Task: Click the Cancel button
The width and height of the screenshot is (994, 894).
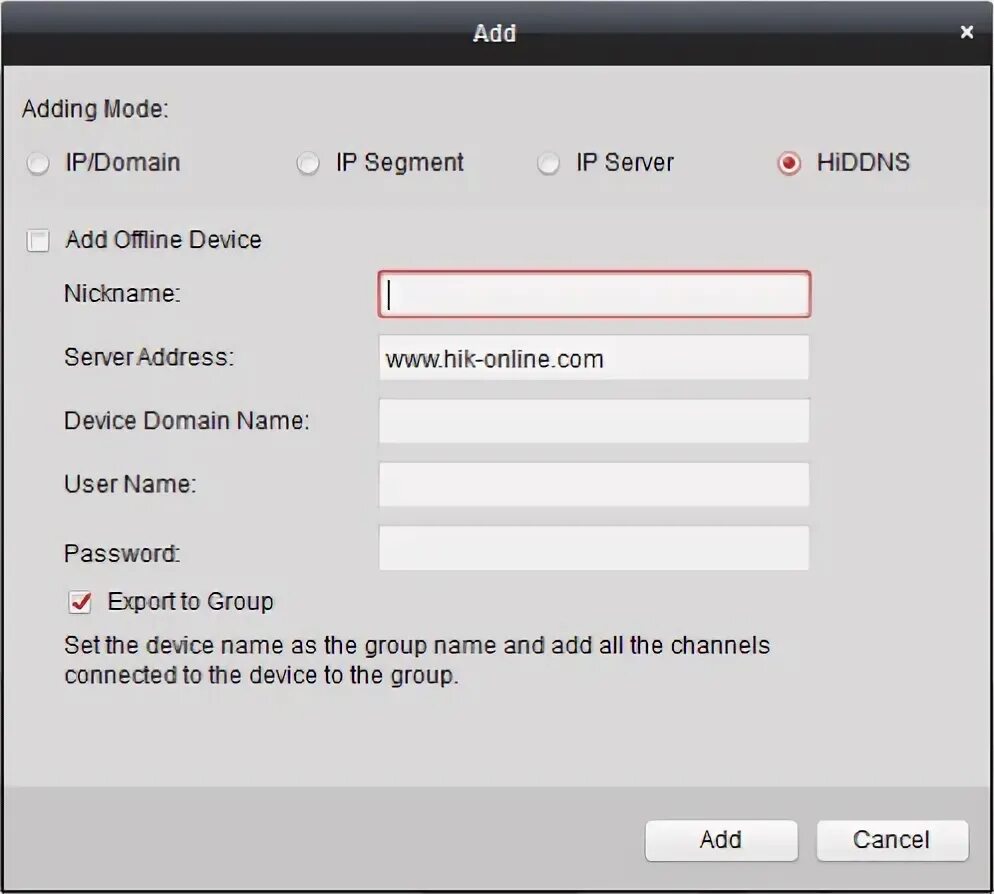Action: point(892,840)
